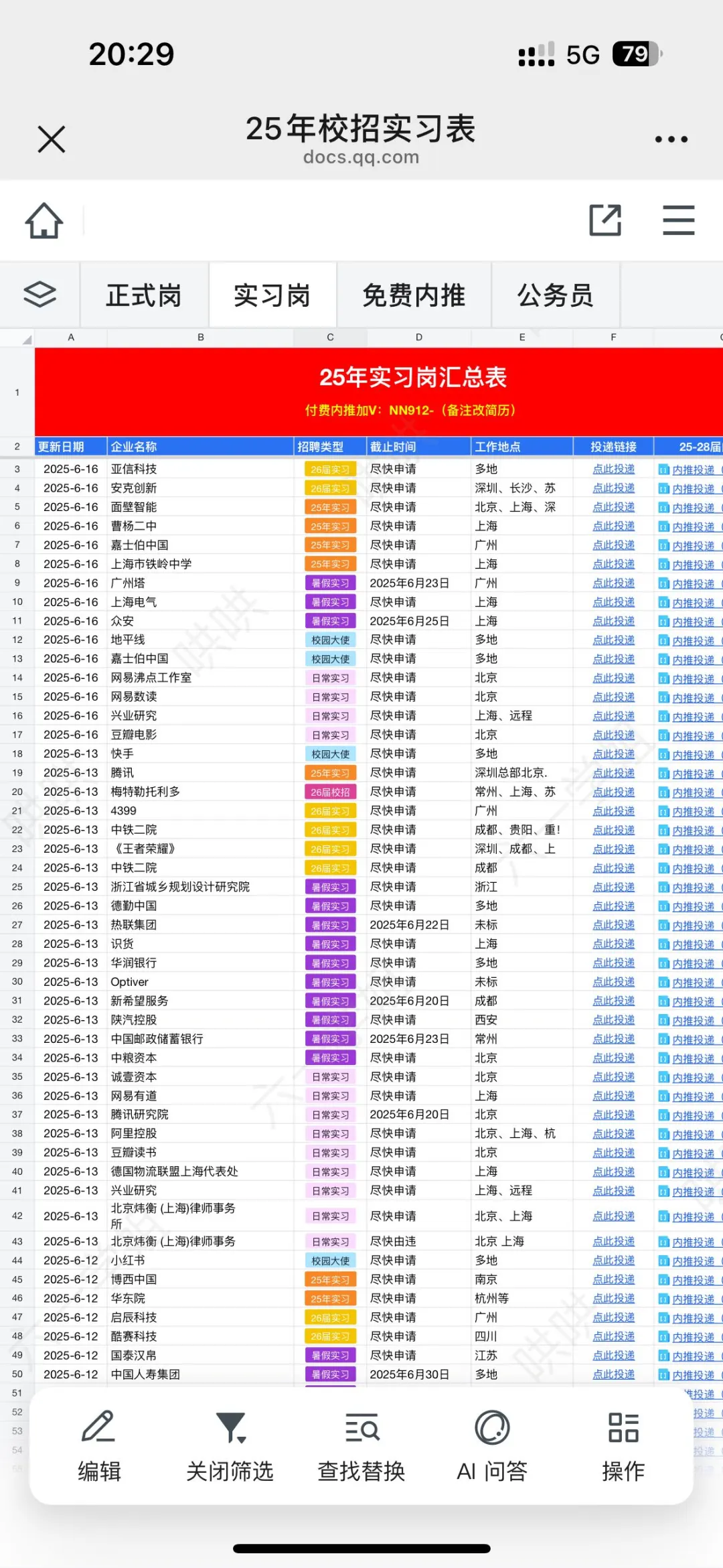The height and width of the screenshot is (1568, 723).
Task: Tap the open-in-external share icon
Action: [605, 220]
